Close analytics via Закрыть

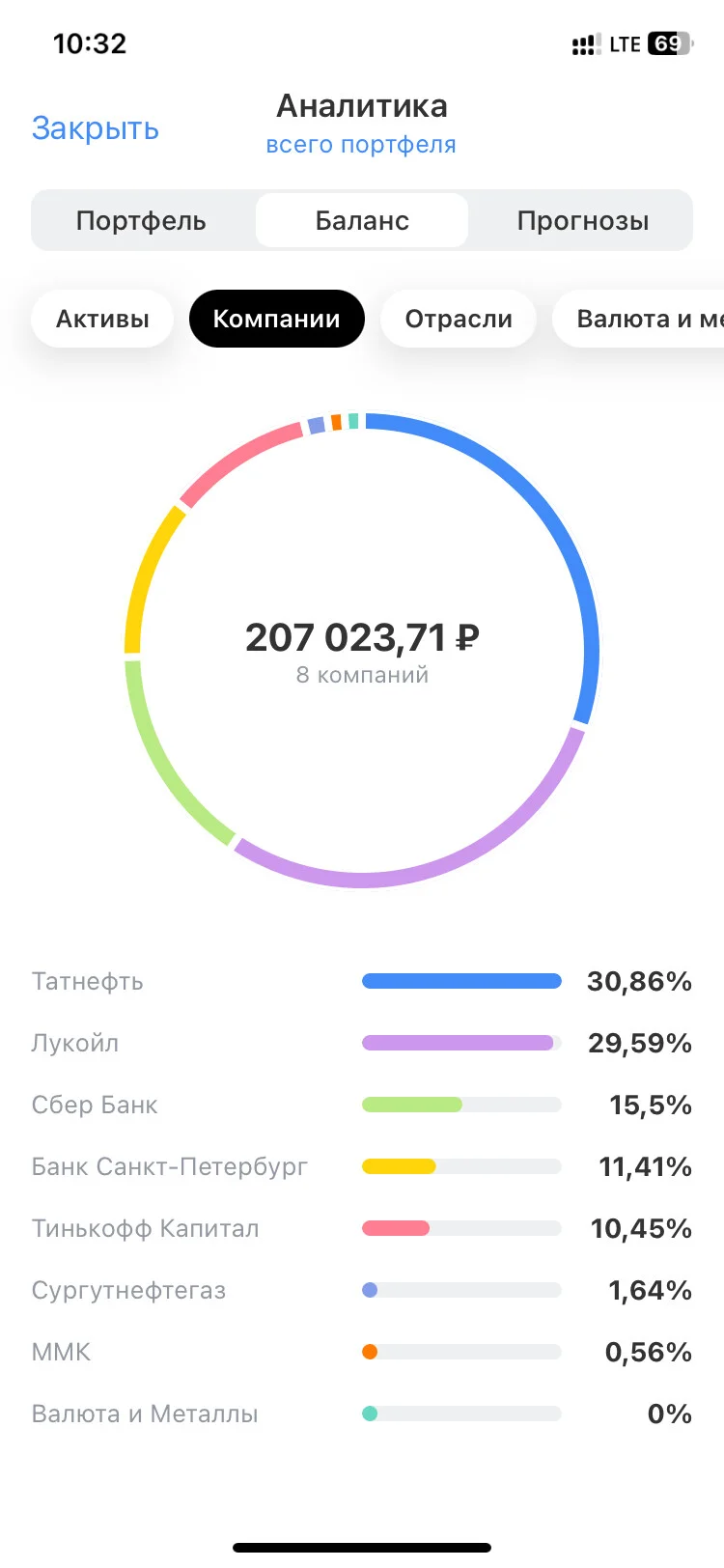(96, 127)
